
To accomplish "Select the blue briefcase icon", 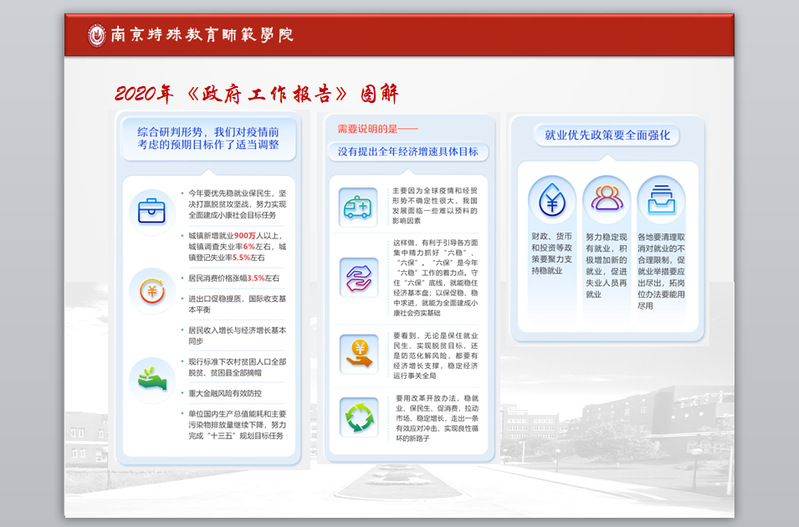I will tap(152, 210).
